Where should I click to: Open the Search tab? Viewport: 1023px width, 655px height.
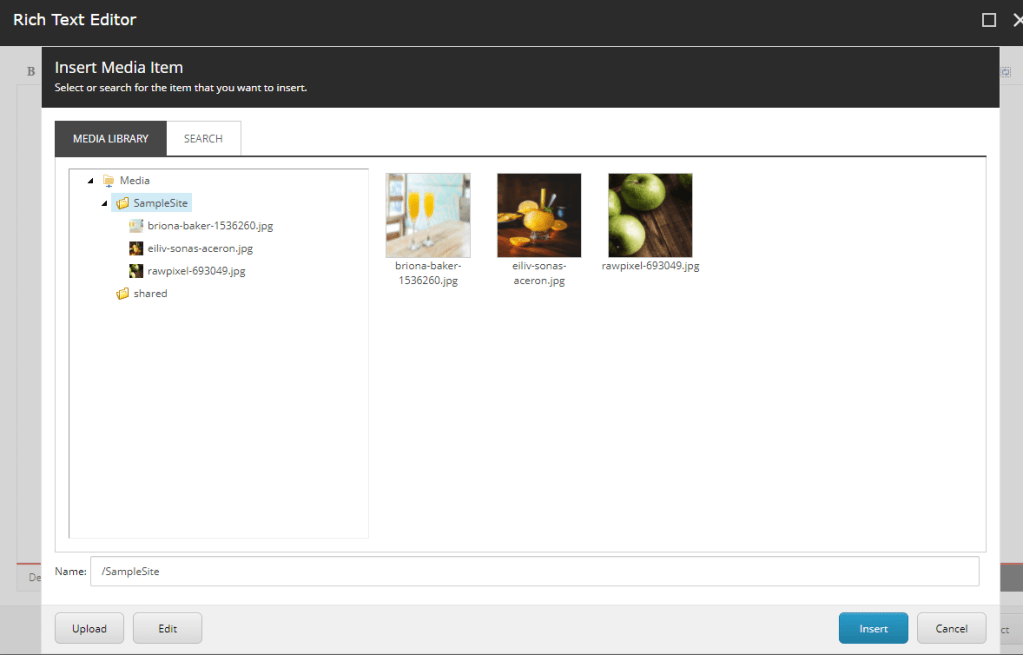203,139
